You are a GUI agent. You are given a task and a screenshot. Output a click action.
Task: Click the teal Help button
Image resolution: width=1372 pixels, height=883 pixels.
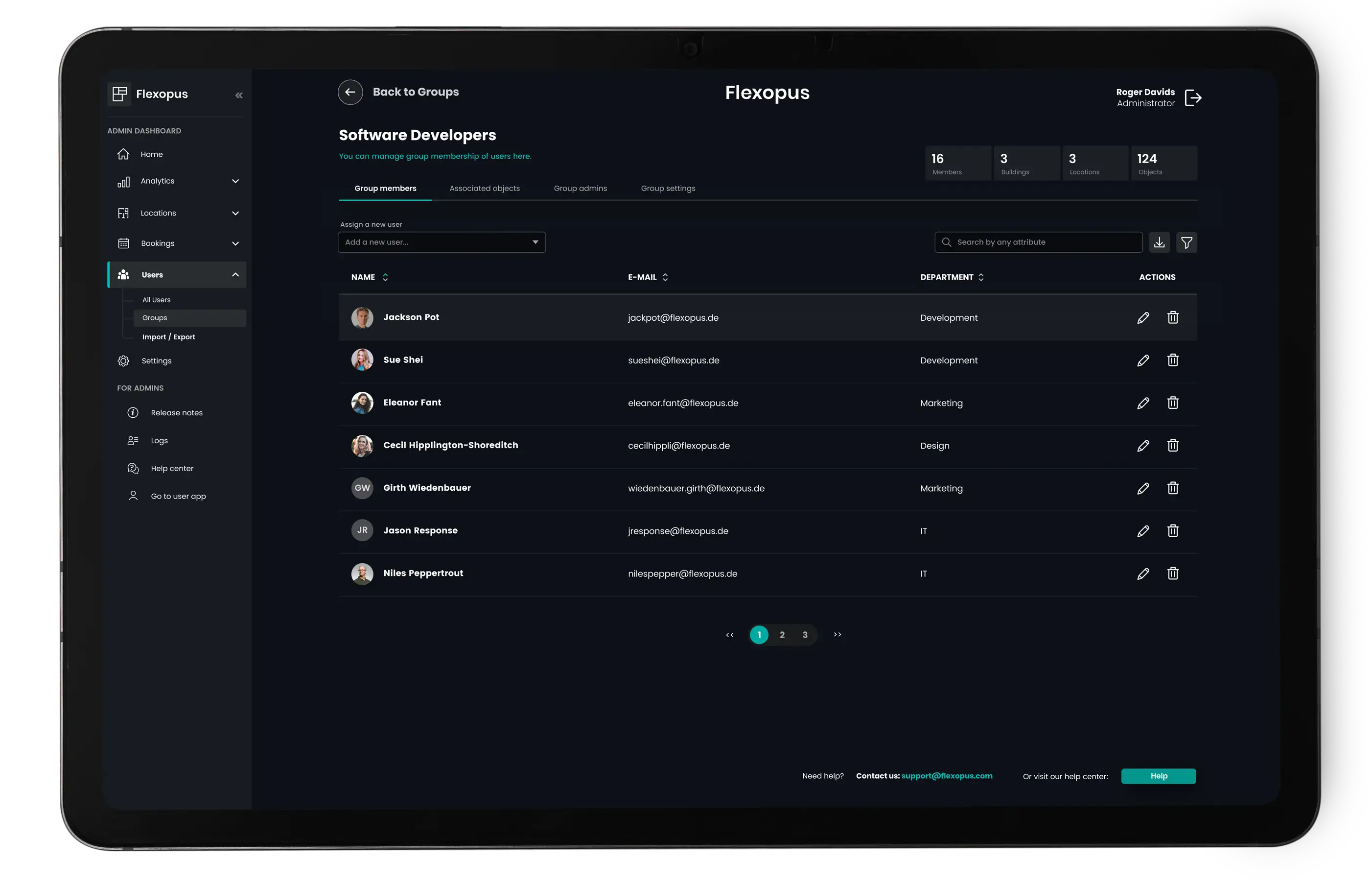[1158, 776]
